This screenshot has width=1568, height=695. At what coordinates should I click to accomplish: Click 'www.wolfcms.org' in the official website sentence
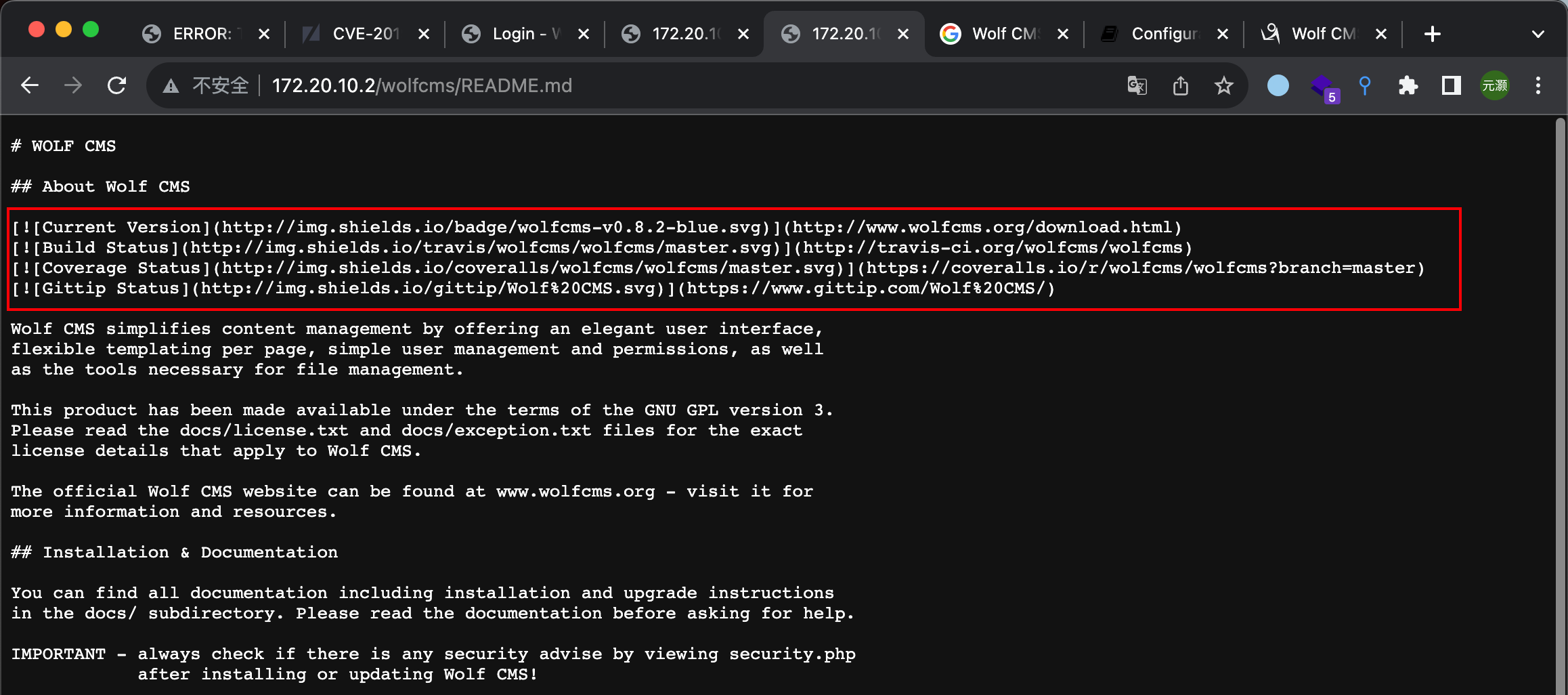(x=575, y=492)
